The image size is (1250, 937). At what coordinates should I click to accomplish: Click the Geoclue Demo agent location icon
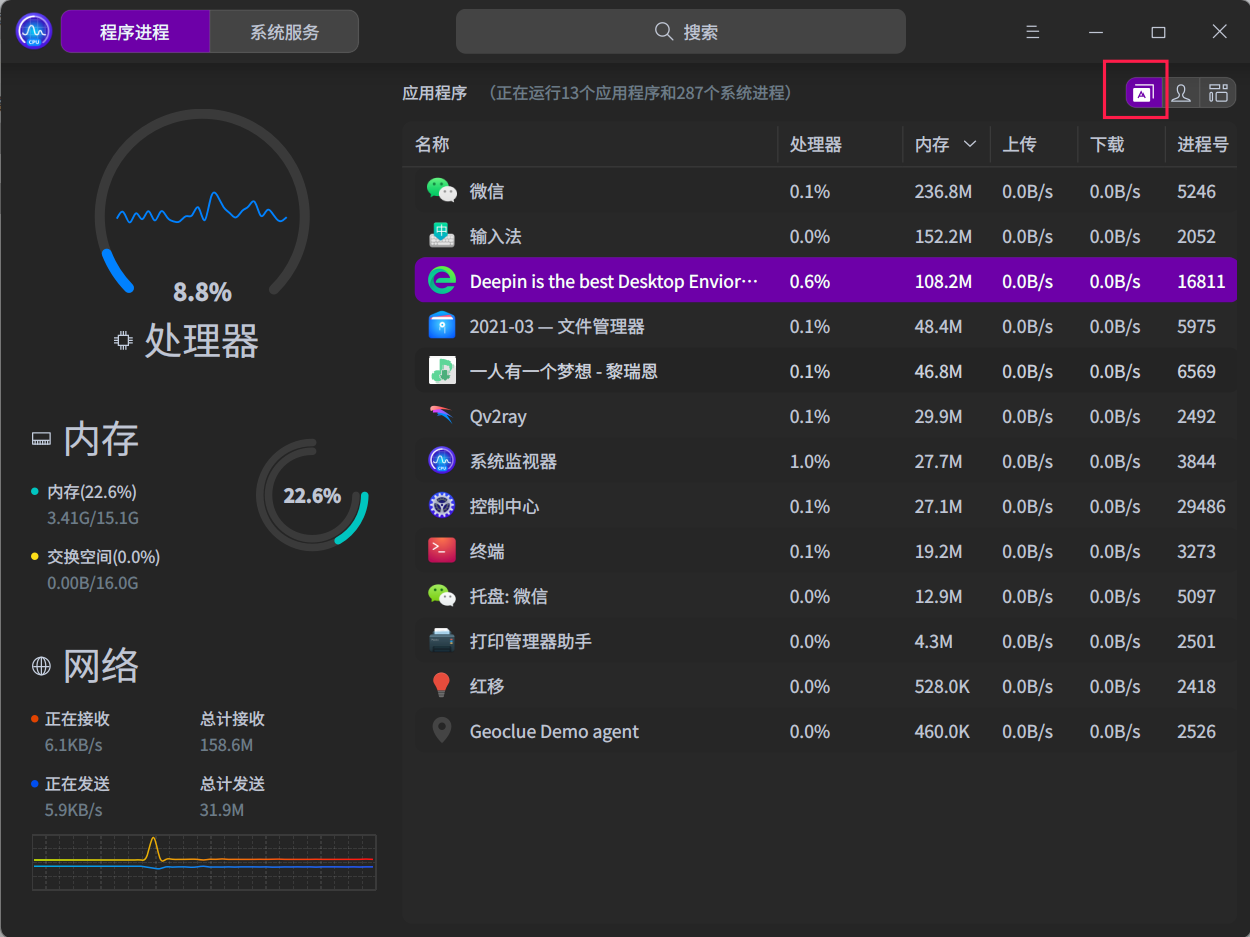pyautogui.click(x=441, y=731)
